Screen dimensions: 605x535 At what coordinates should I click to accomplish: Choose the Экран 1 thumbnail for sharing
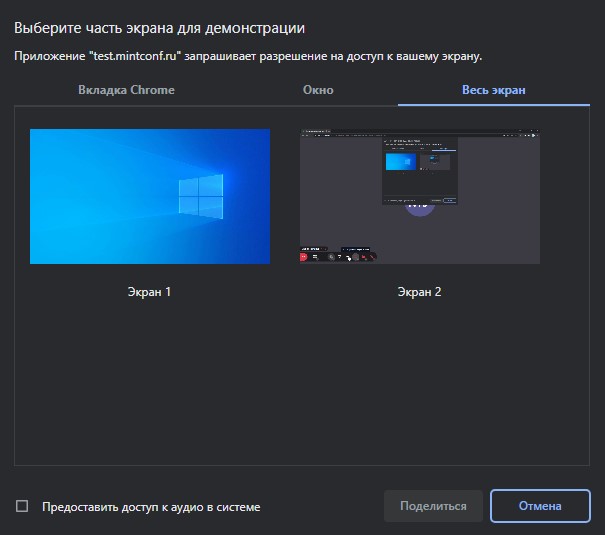(150, 196)
